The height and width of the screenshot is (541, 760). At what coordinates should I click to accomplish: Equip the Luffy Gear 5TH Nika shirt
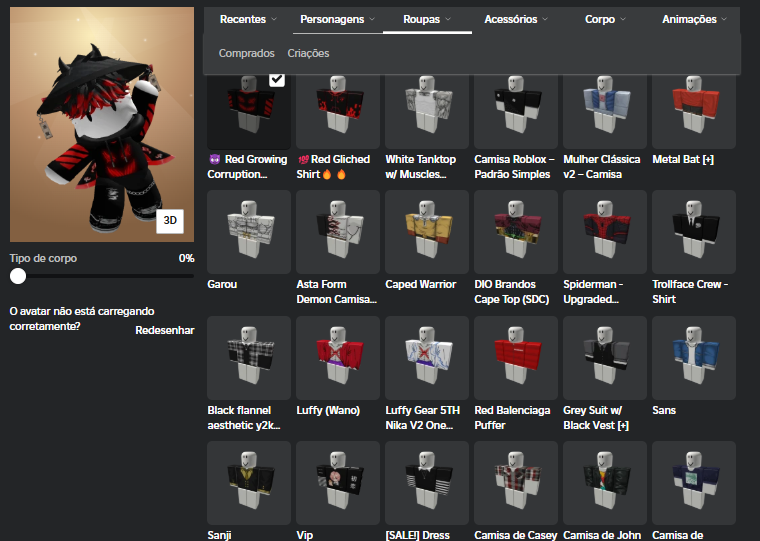(x=427, y=358)
